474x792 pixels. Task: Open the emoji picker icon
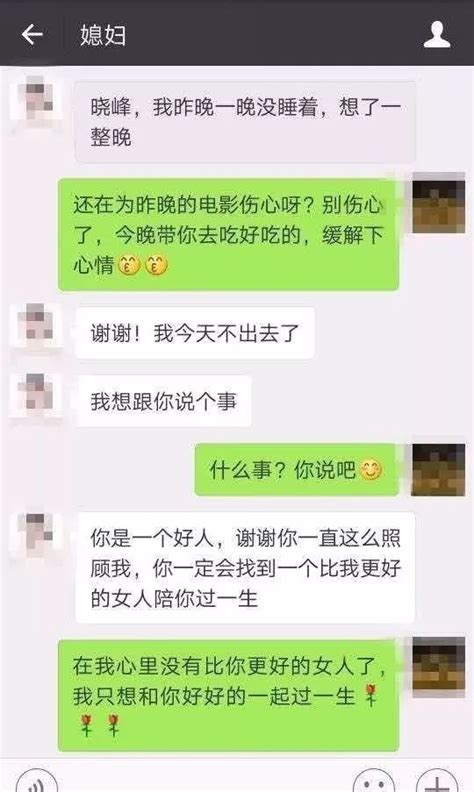point(374,781)
